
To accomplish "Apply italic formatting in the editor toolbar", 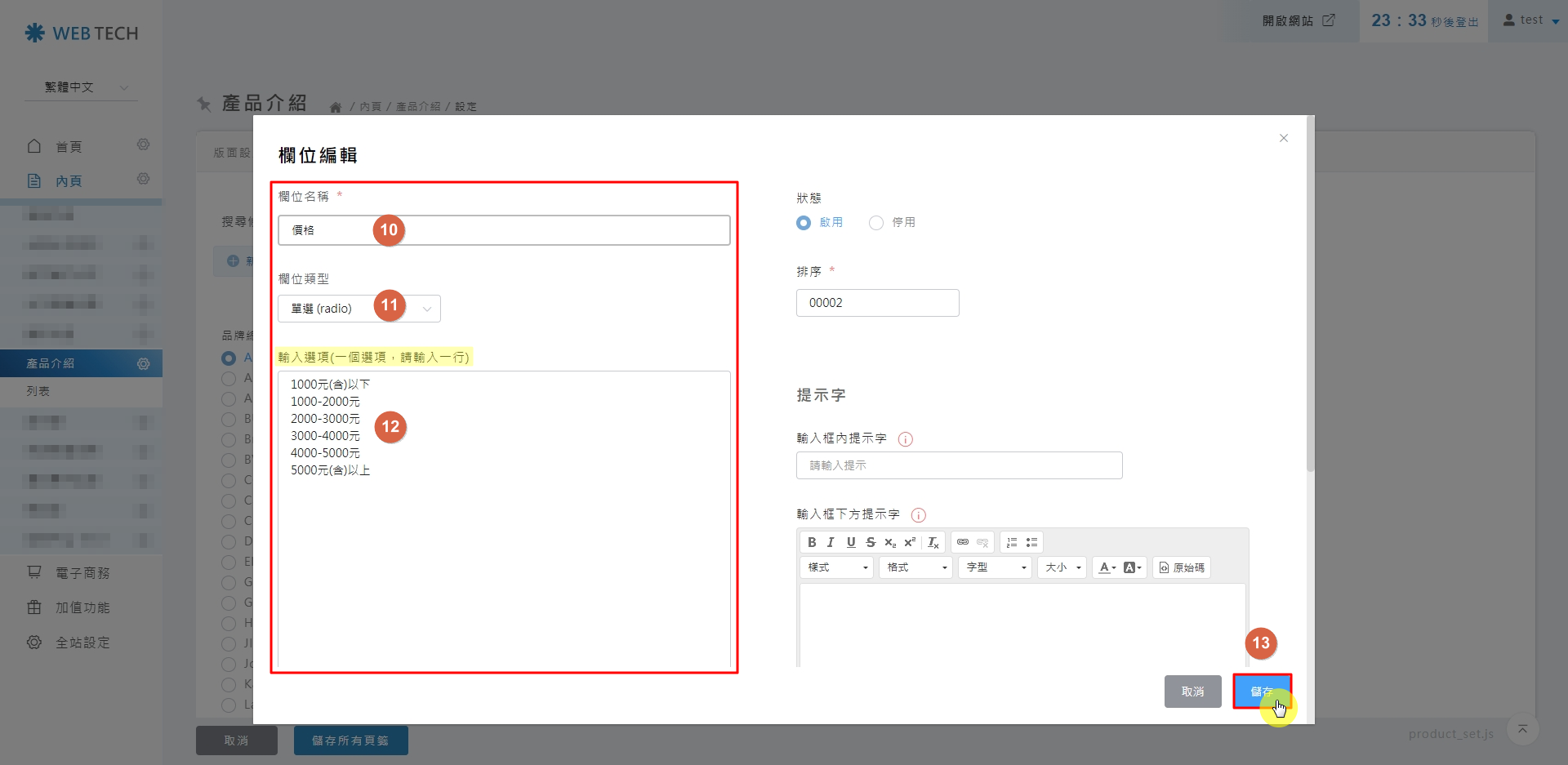I will (831, 541).
